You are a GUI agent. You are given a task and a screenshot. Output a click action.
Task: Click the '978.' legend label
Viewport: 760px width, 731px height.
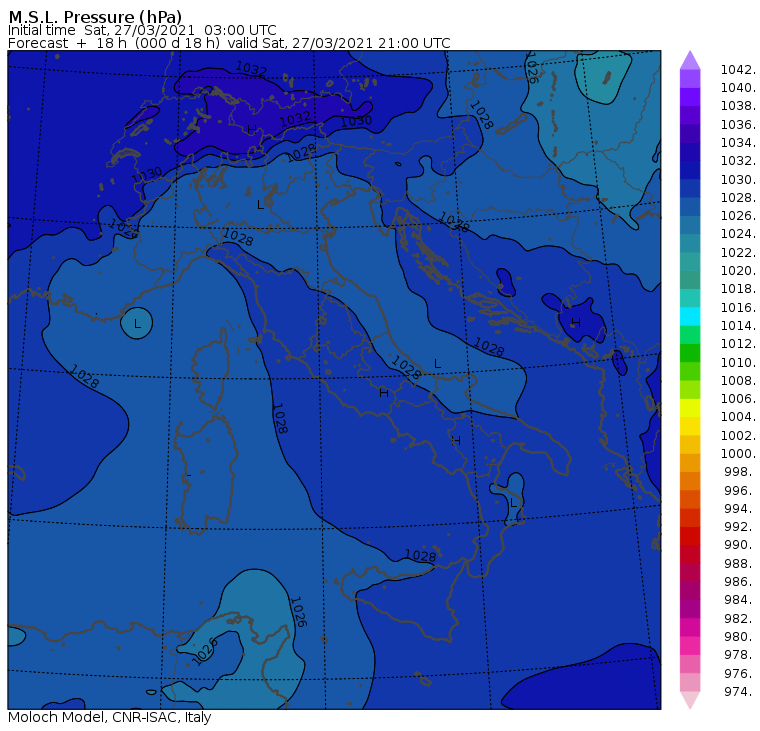click(x=740, y=655)
